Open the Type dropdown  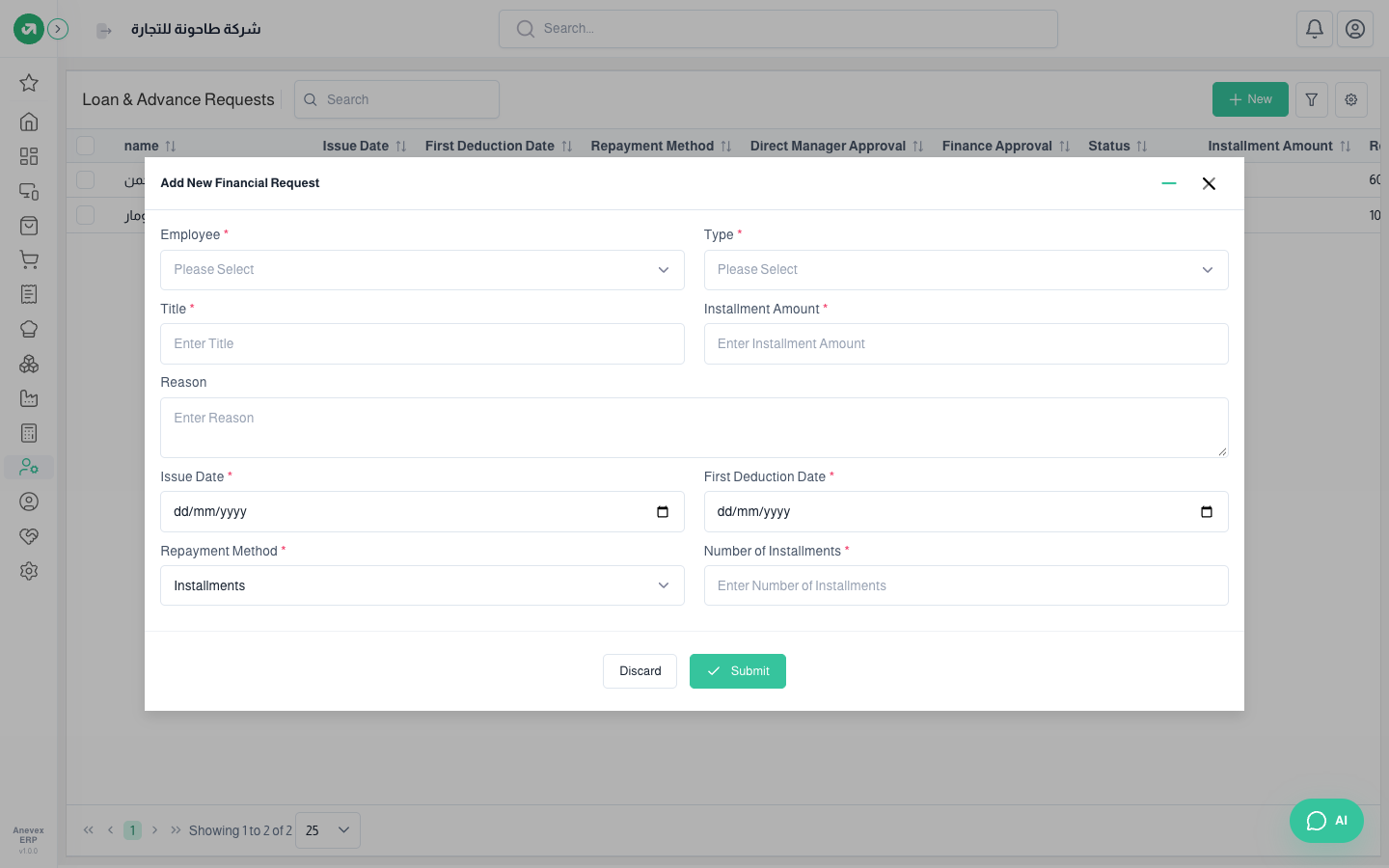(967, 270)
